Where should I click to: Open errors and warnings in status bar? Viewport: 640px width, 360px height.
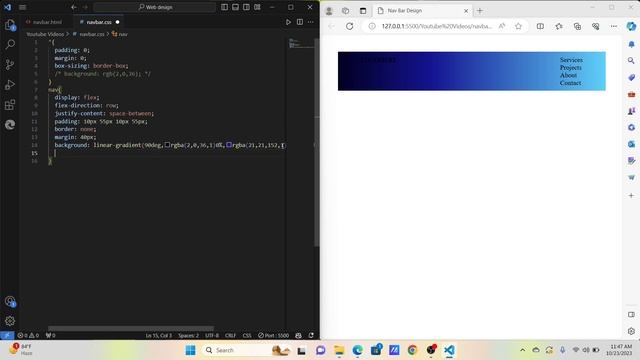(x=28, y=336)
